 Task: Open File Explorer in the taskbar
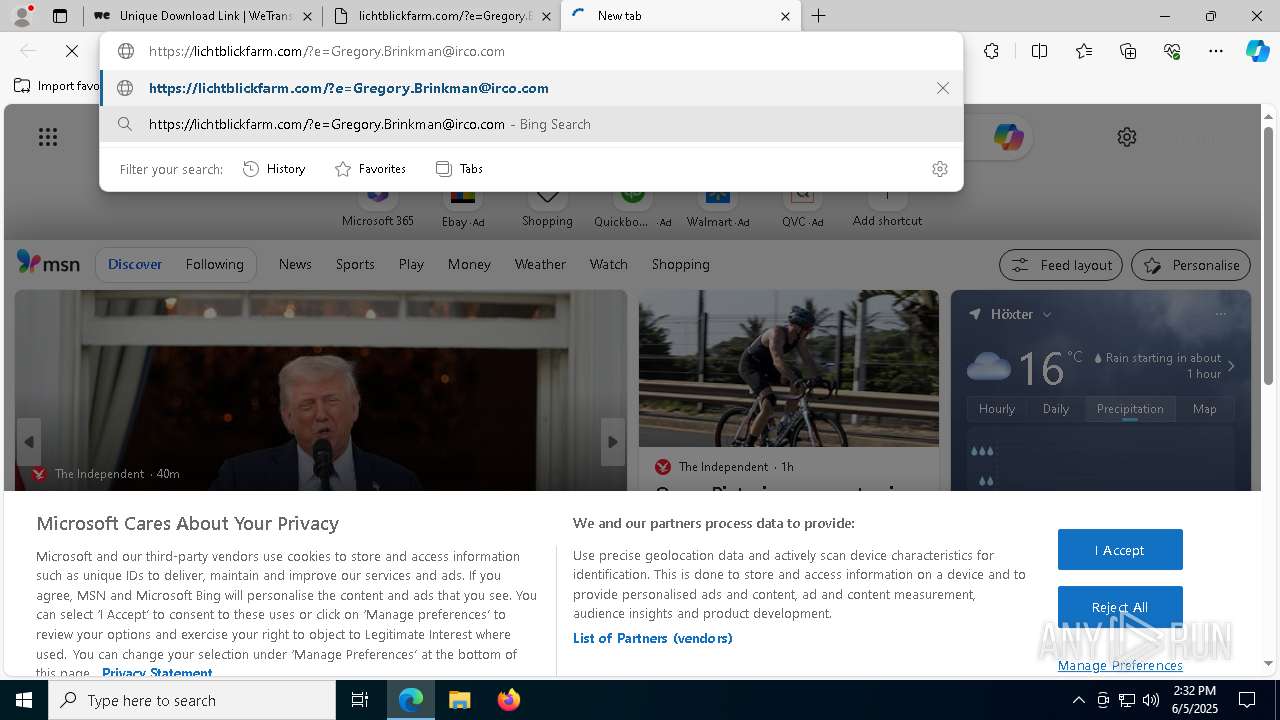(x=459, y=700)
